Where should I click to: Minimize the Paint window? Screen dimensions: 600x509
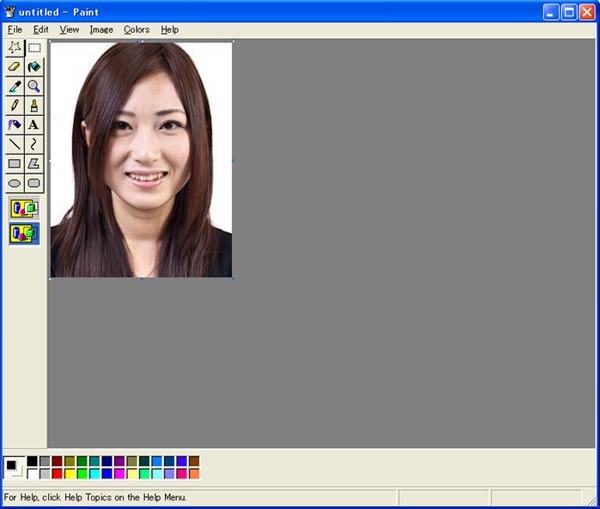tap(551, 12)
